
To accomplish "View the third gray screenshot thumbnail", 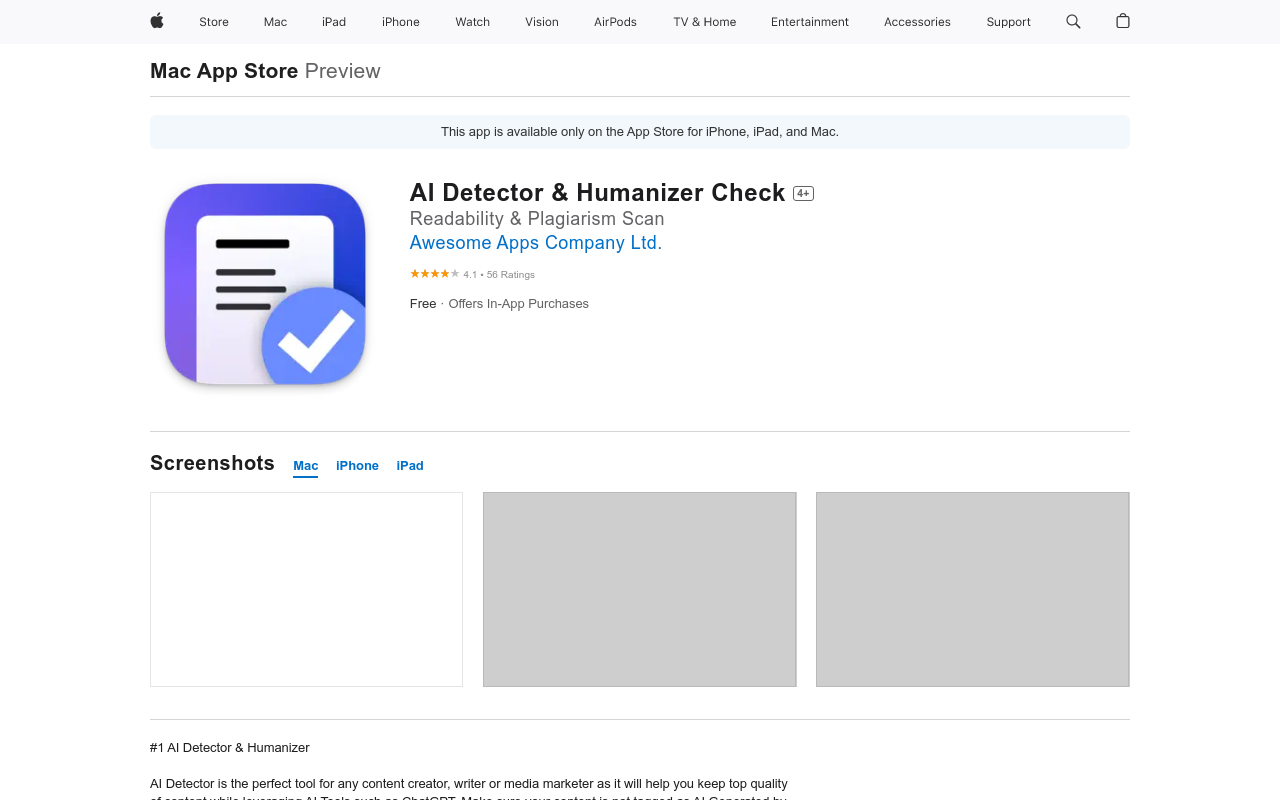I will (973, 589).
